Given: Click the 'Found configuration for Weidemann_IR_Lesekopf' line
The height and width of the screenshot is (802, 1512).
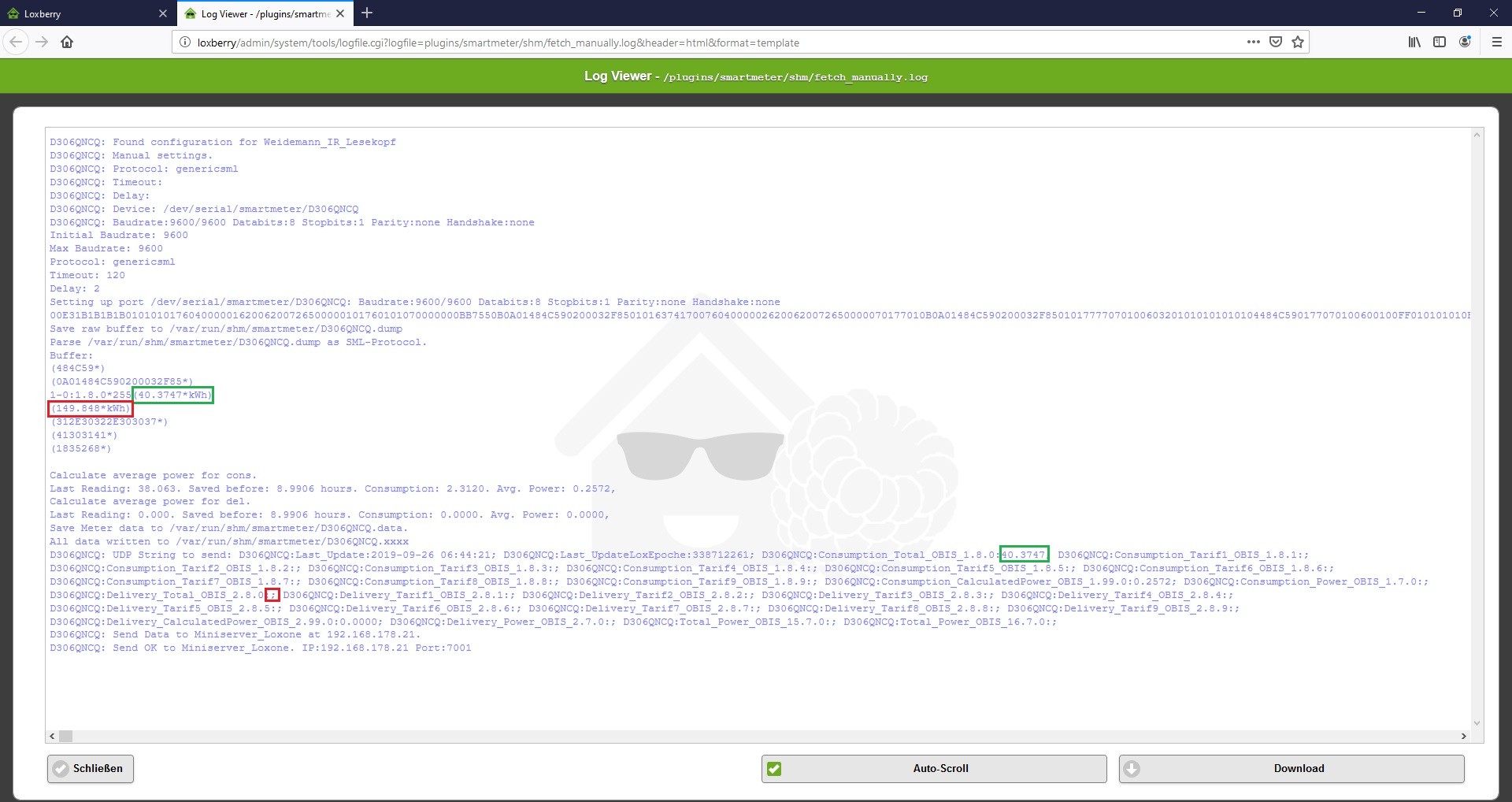Looking at the screenshot, I should [x=223, y=143].
